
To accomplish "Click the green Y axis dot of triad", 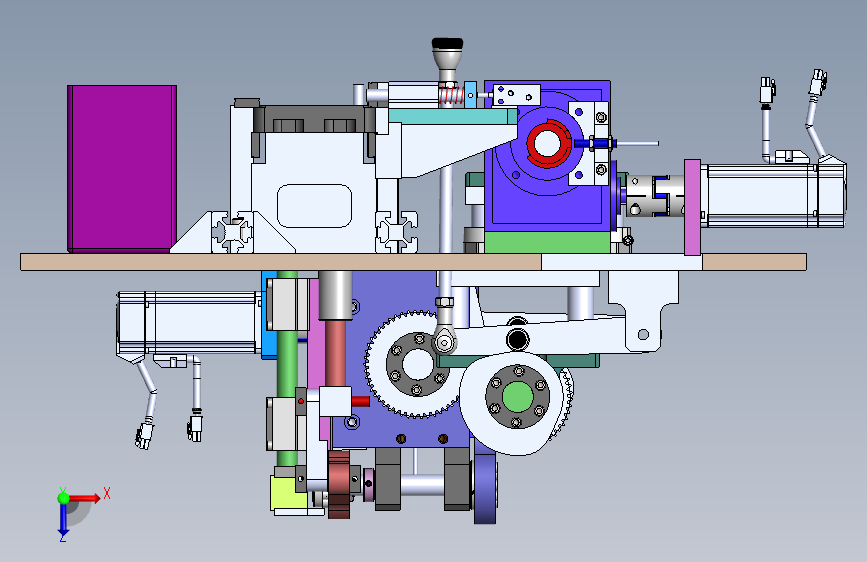I will (x=63, y=498).
